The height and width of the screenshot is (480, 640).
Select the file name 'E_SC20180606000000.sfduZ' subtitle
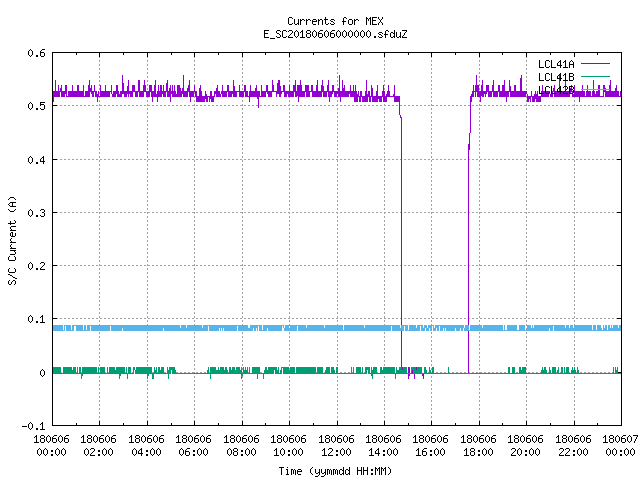pyautogui.click(x=335, y=34)
